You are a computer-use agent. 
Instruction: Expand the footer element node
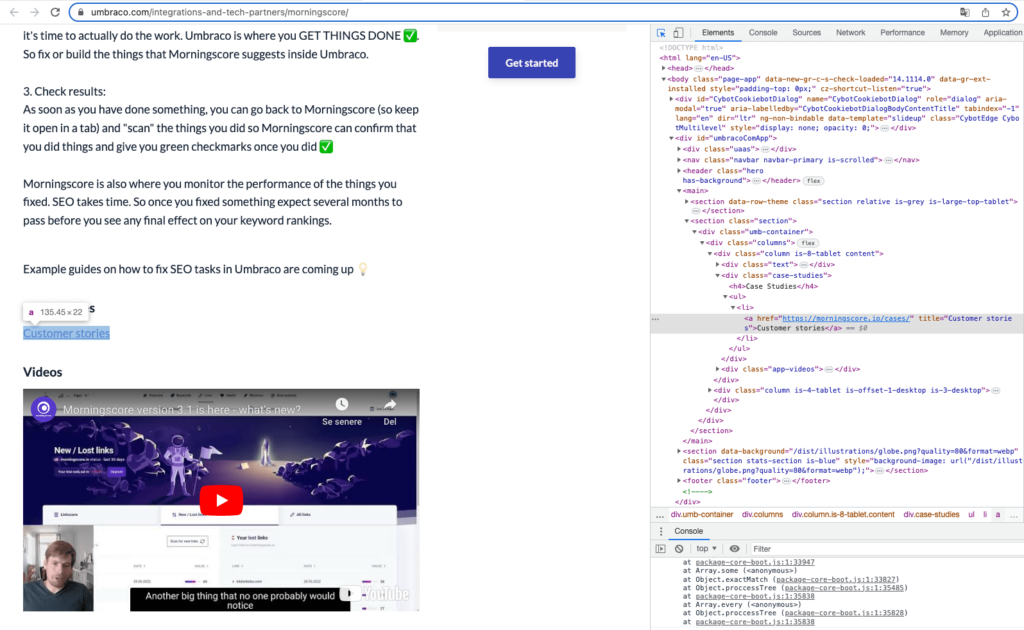tap(679, 481)
